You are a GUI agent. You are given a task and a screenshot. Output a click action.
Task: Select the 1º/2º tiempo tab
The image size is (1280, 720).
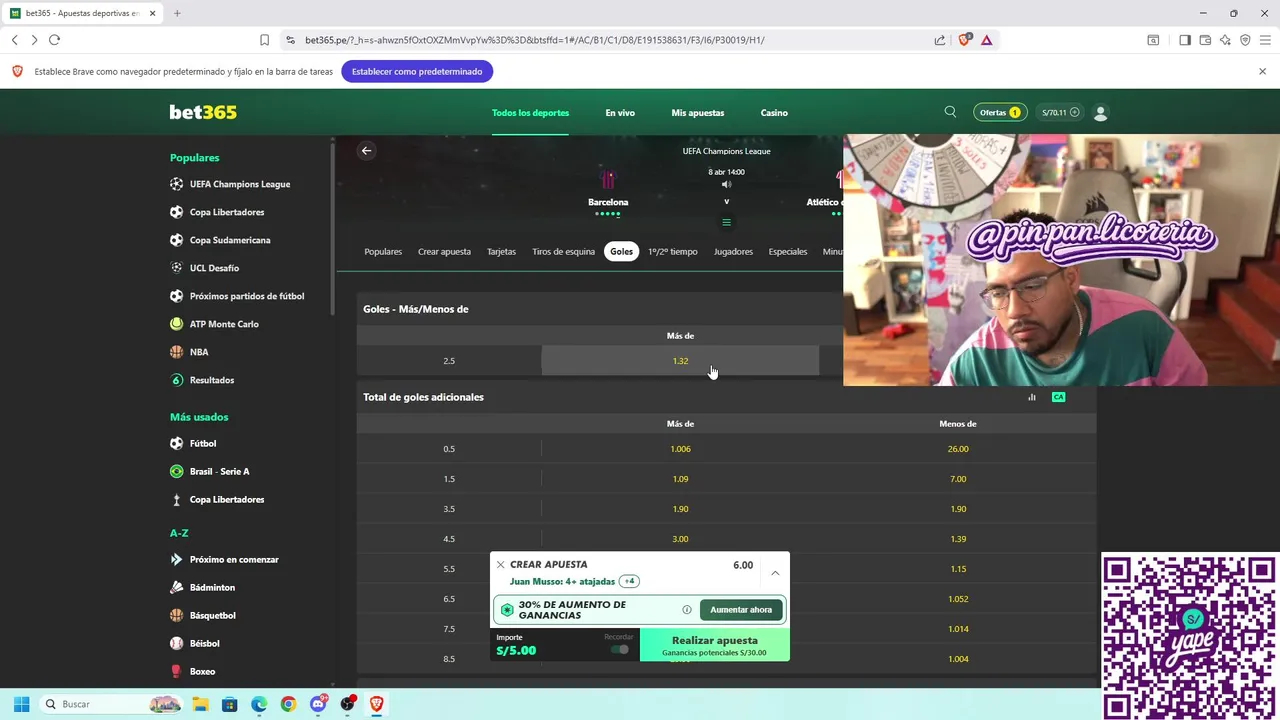[x=672, y=252]
